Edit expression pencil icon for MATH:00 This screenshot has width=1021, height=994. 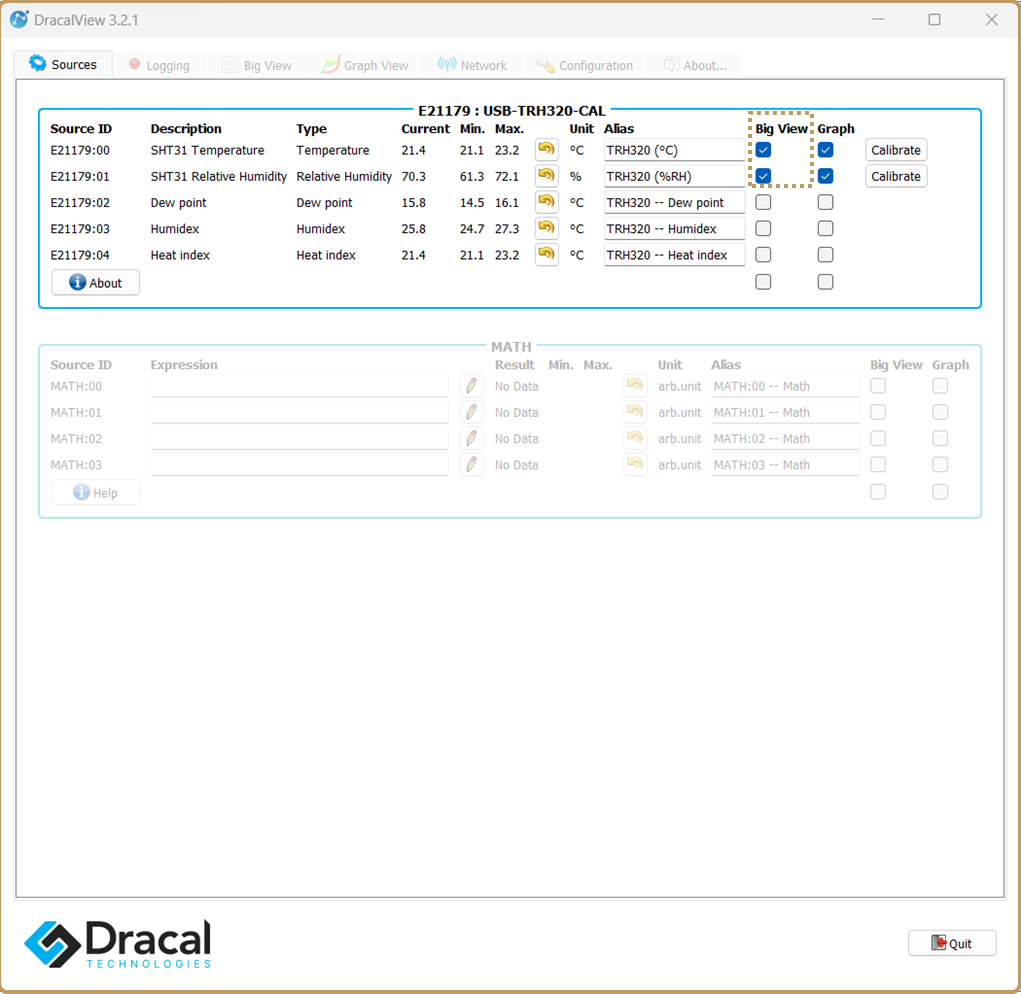click(471, 386)
